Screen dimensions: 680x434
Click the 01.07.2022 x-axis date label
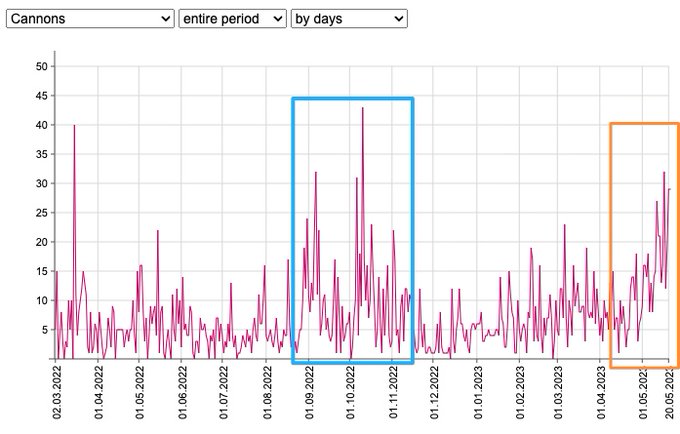(223, 393)
